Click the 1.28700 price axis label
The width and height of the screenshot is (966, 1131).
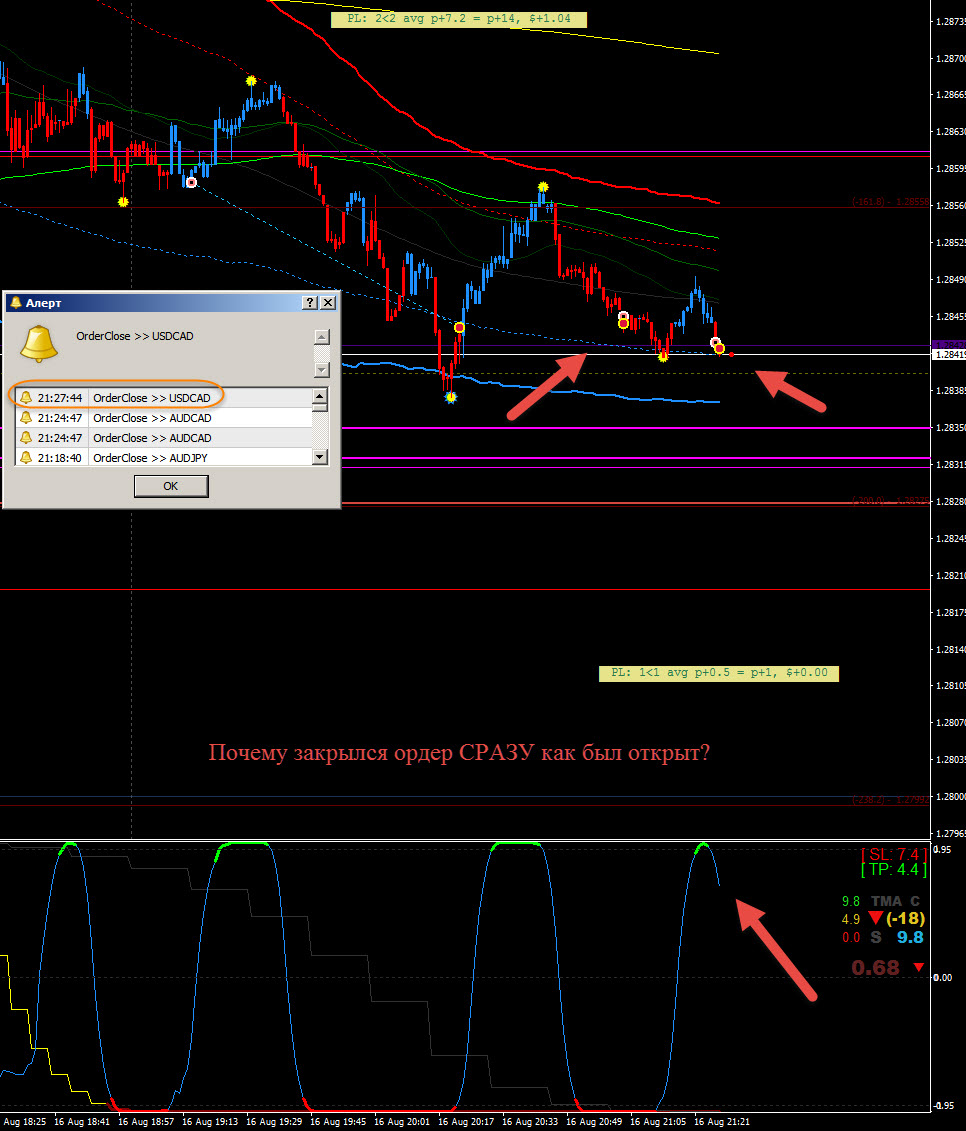(x=950, y=58)
